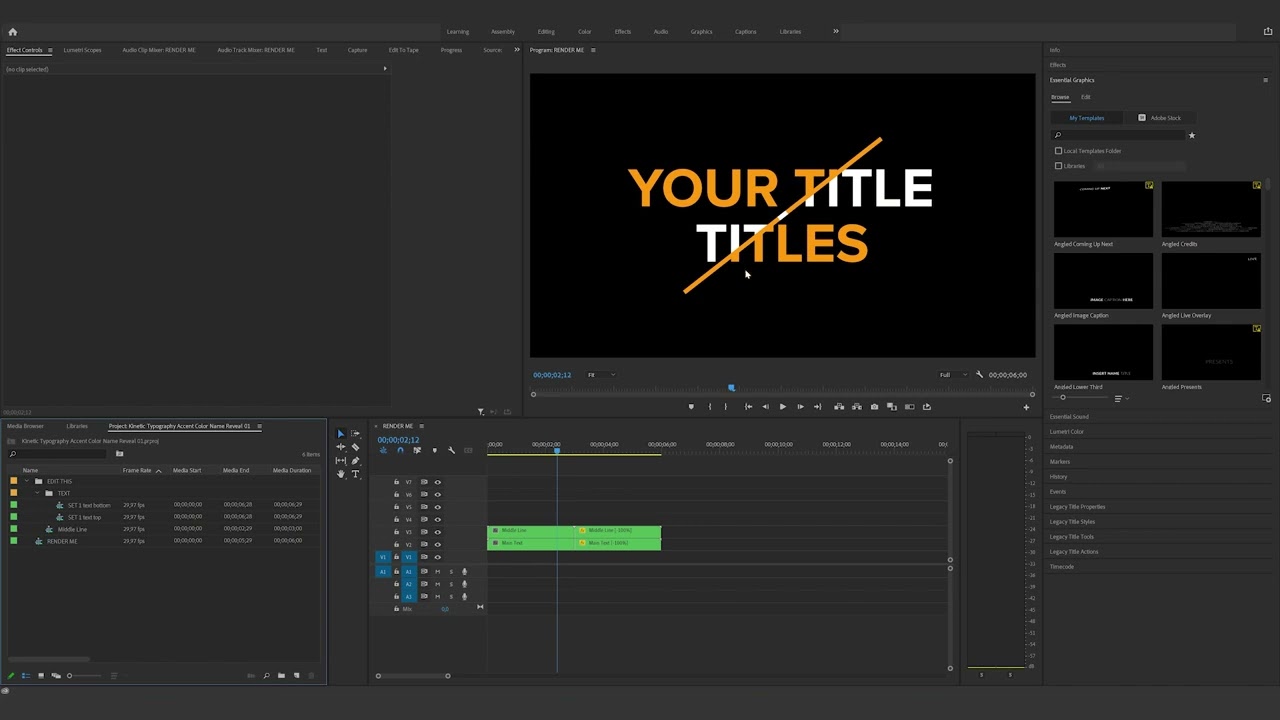
Task: Collapse the EDIT THIS bin
Action: [x=28, y=481]
